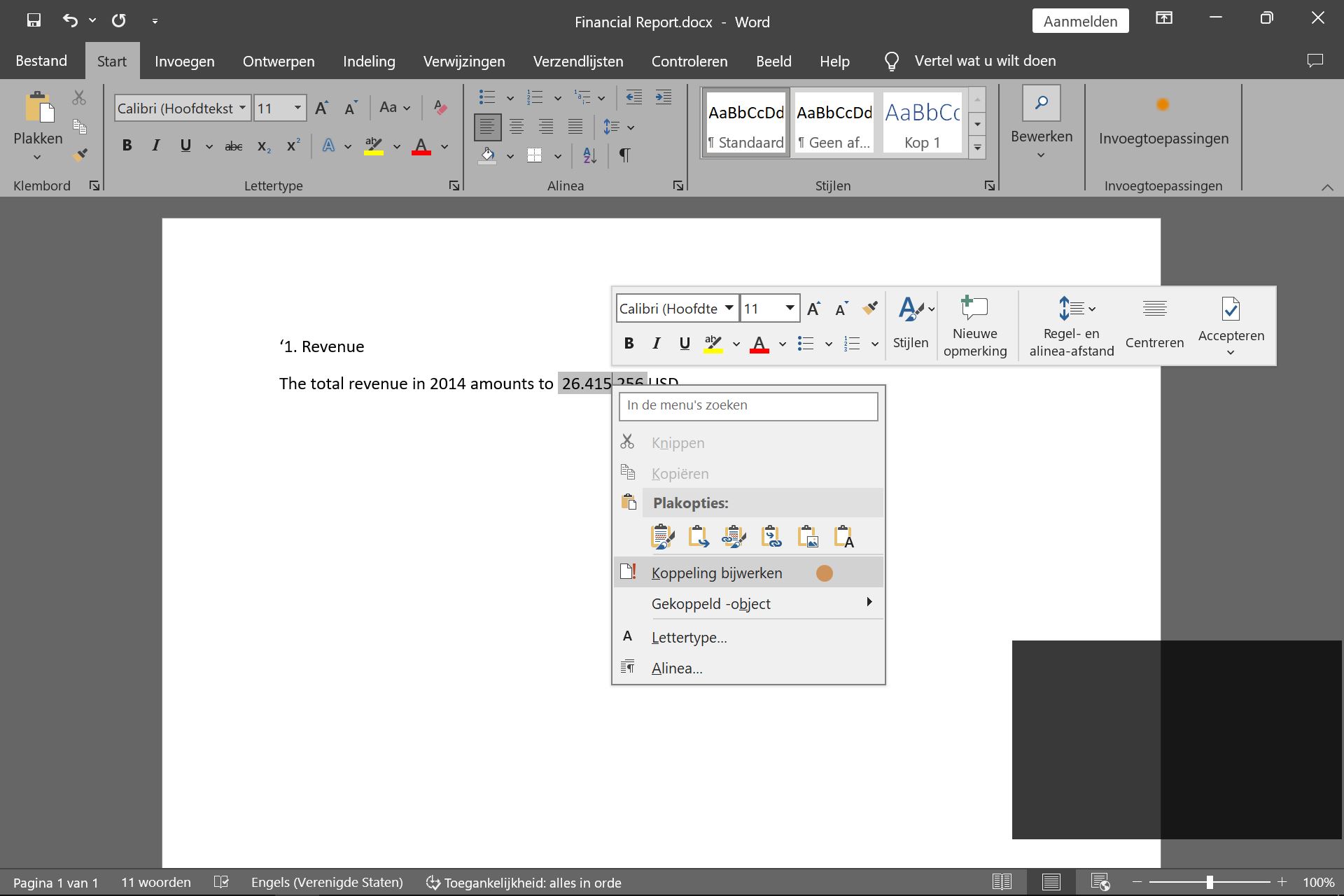Click Accepteren in mini toolbar
Screen dimensions: 1344x896
coord(1231,326)
